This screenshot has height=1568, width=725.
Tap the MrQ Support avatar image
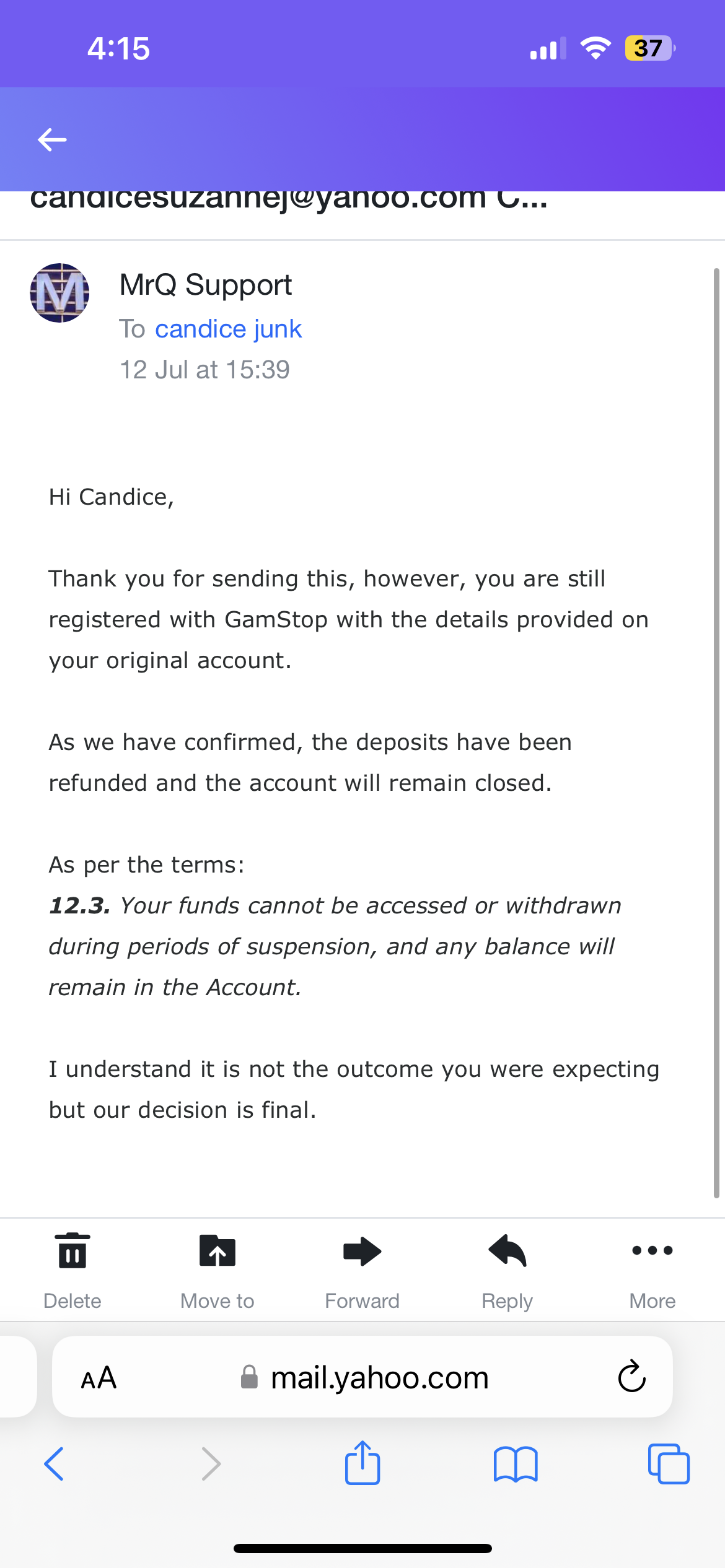59,293
